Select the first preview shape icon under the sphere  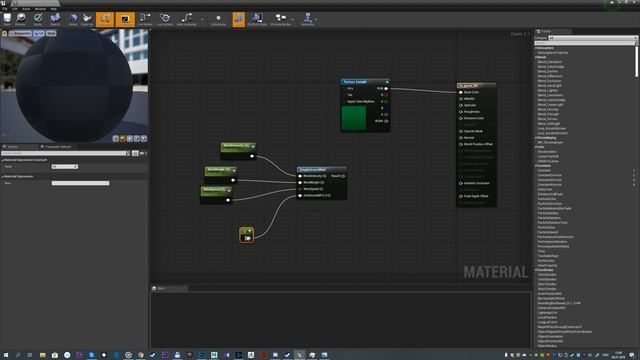point(116,139)
